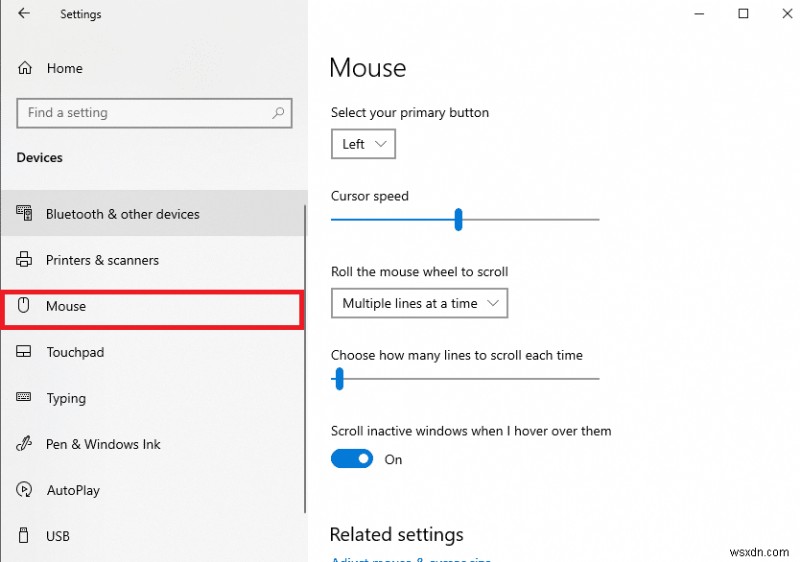Click the search magnifier icon
Viewport: 800px width, 562px height.
pyautogui.click(x=278, y=113)
